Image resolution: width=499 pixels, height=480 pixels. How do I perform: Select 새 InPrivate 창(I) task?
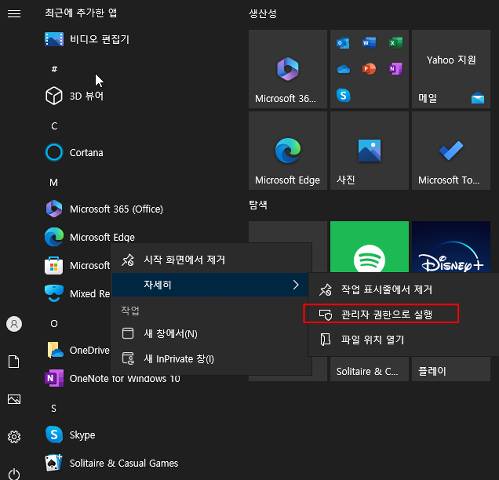click(209, 359)
